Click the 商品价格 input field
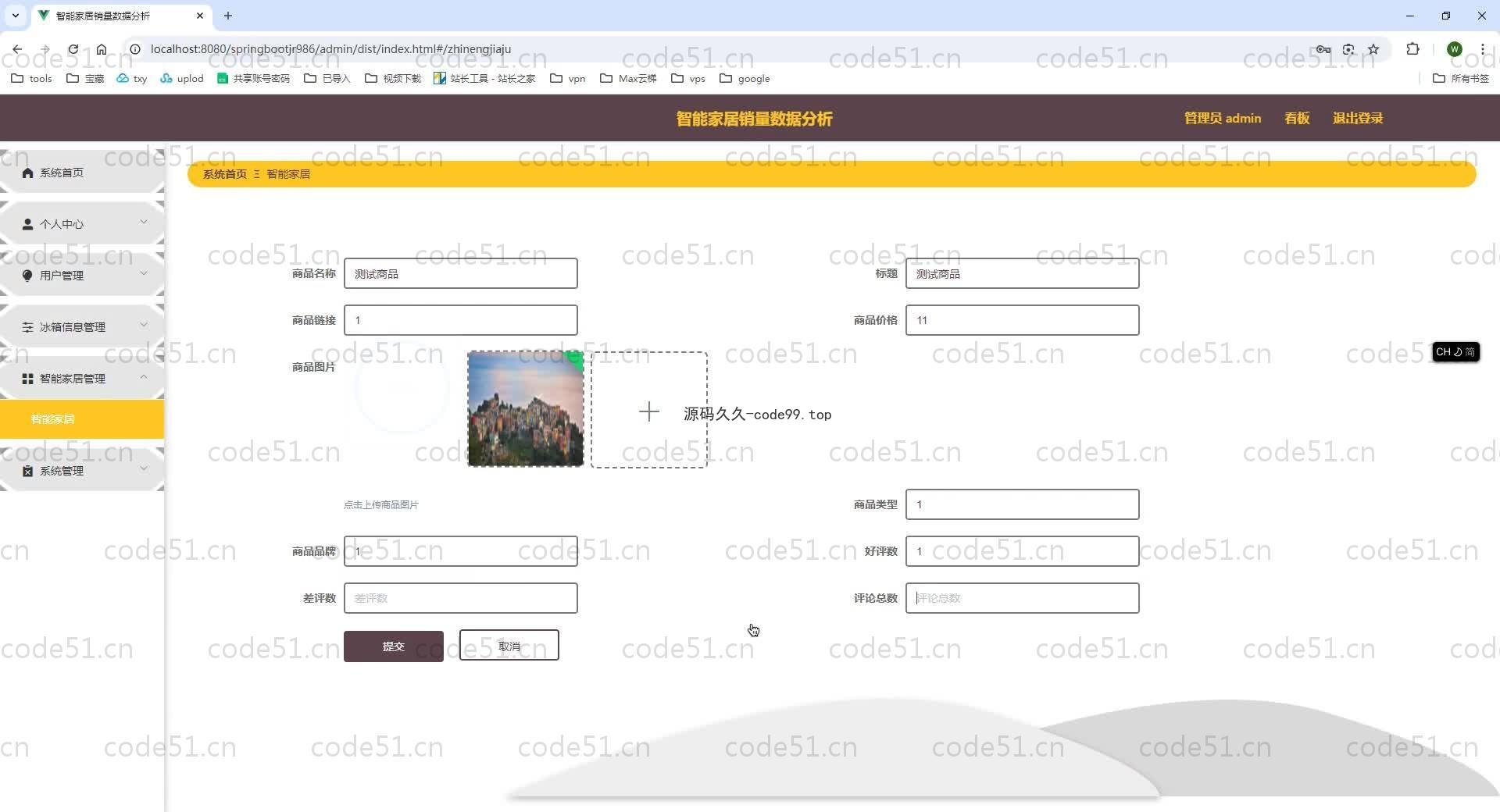 (x=1022, y=320)
